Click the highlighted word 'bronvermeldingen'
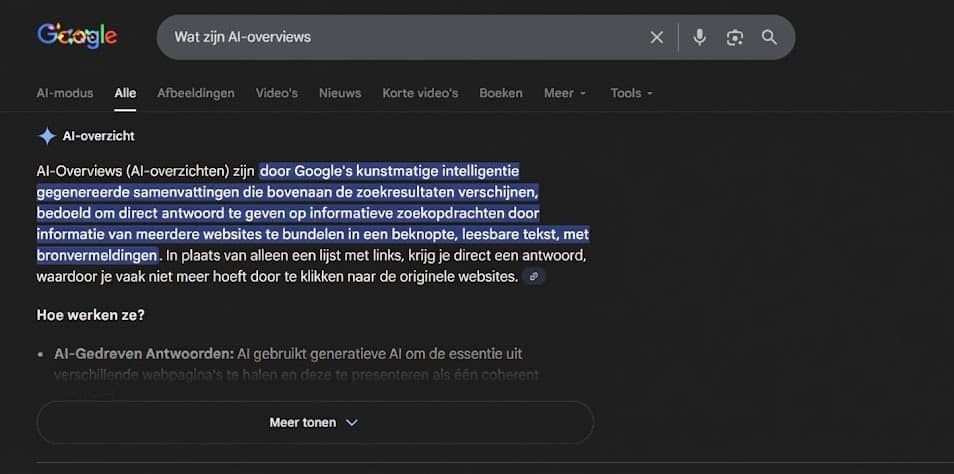Viewport: 954px width, 474px height. (x=97, y=256)
